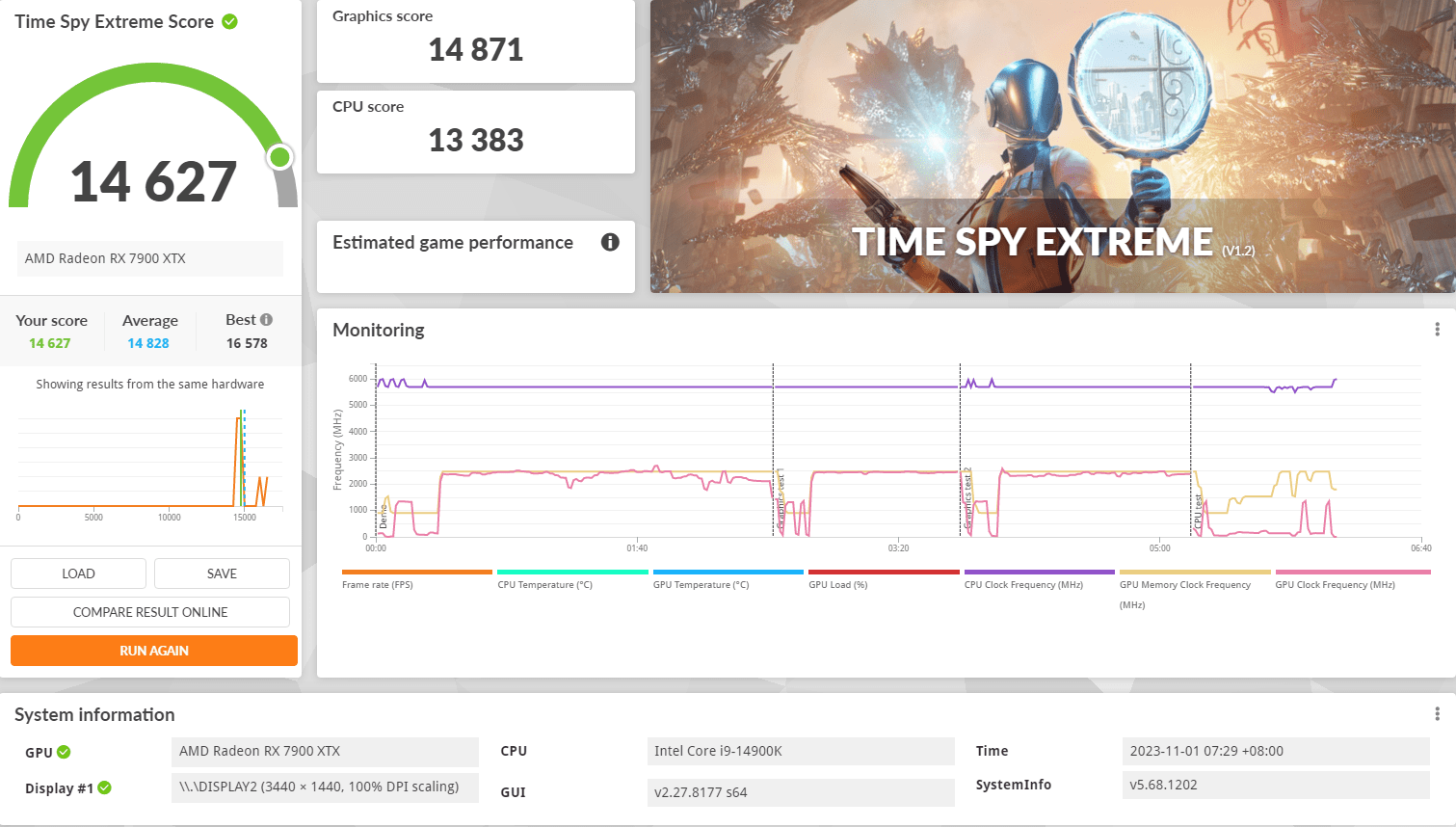1456x827 pixels.
Task: Toggle the GPU Load (%) legend series
Action: [x=884, y=579]
